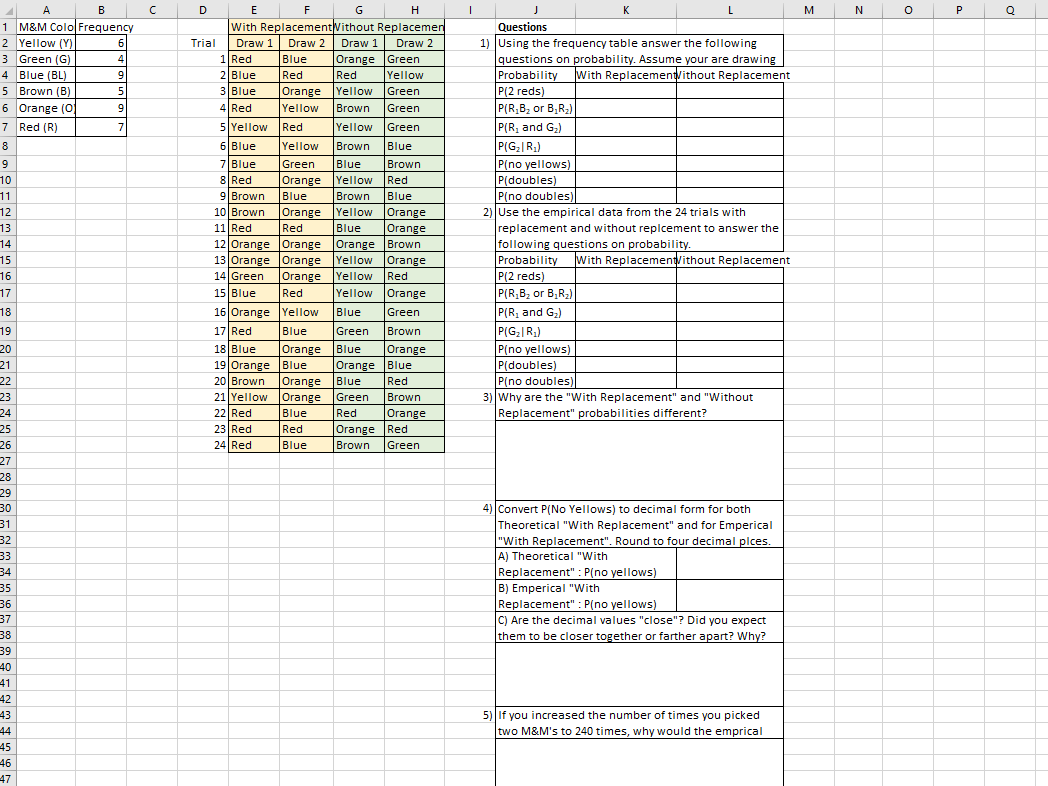This screenshot has width=1048, height=786.
Task: Select trial 14 'Green' in column E
Action: point(254,276)
